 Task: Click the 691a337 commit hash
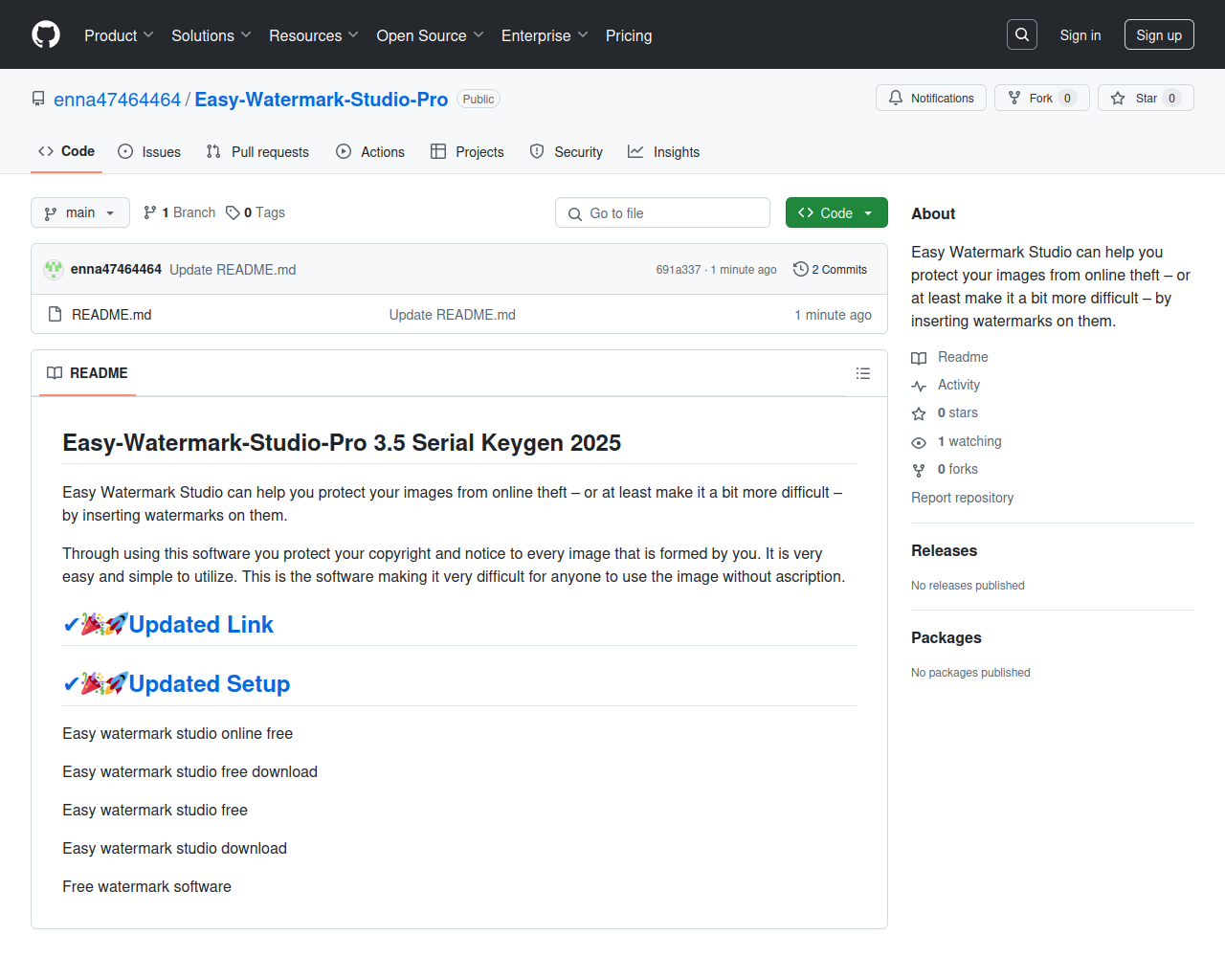click(x=679, y=270)
